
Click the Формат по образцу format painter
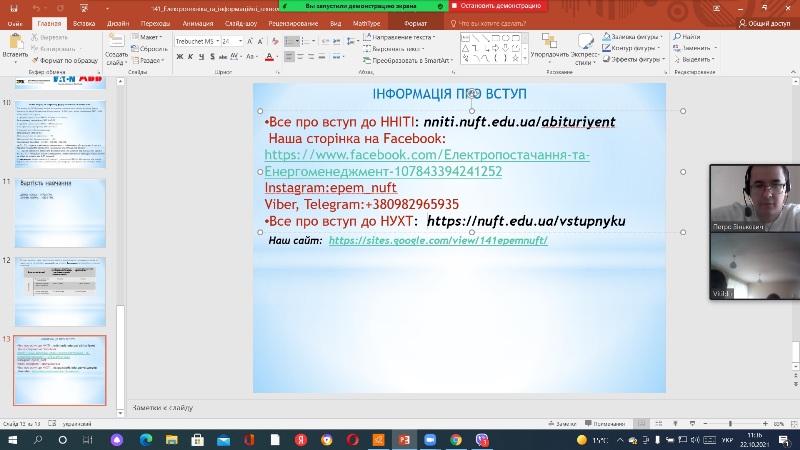tap(64, 60)
